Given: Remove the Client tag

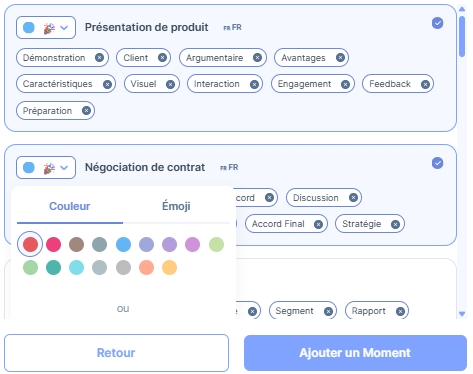Looking at the screenshot, I should tap(162, 58).
